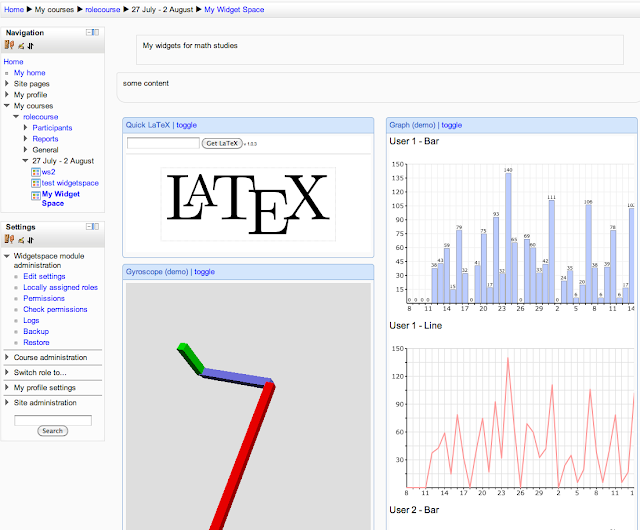Open ws2 widgetspace link

point(48,172)
